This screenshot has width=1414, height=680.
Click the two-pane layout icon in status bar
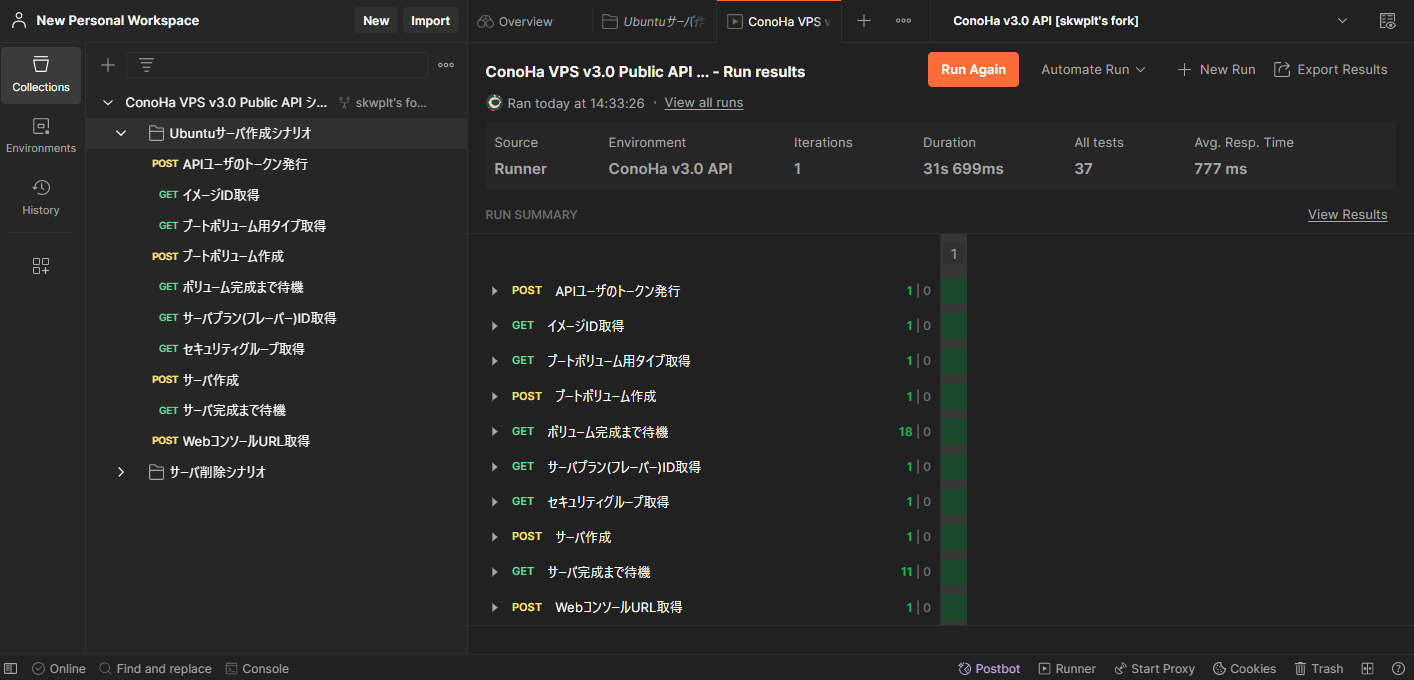1368,668
